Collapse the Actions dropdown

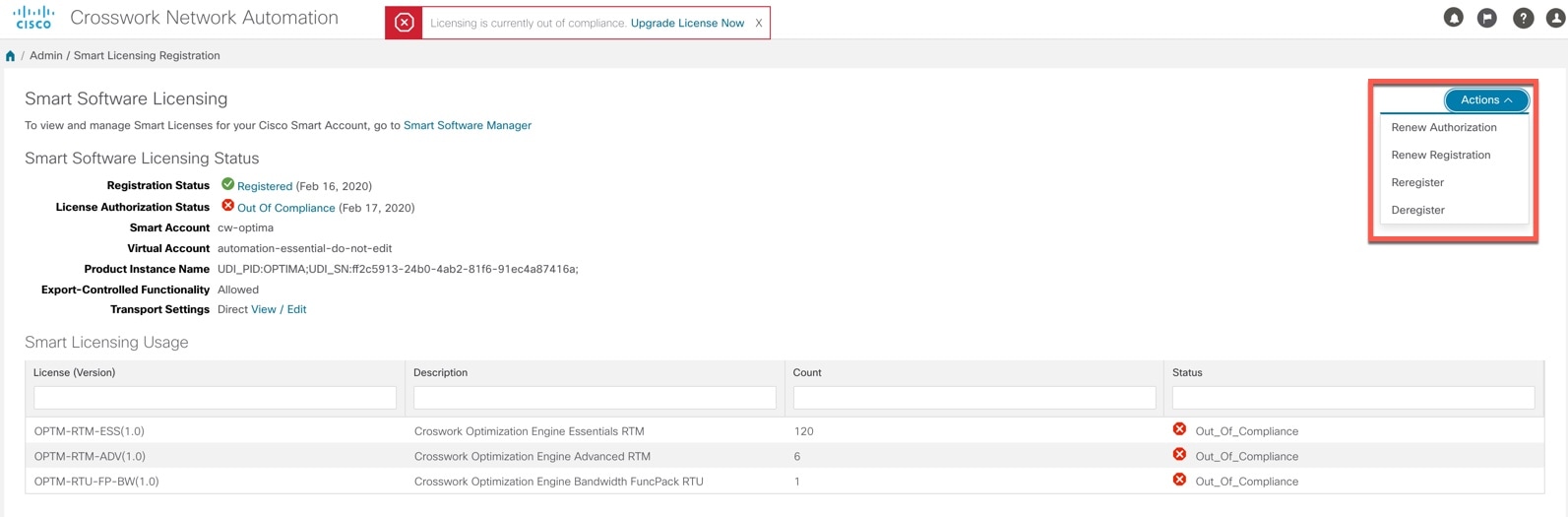click(1486, 99)
